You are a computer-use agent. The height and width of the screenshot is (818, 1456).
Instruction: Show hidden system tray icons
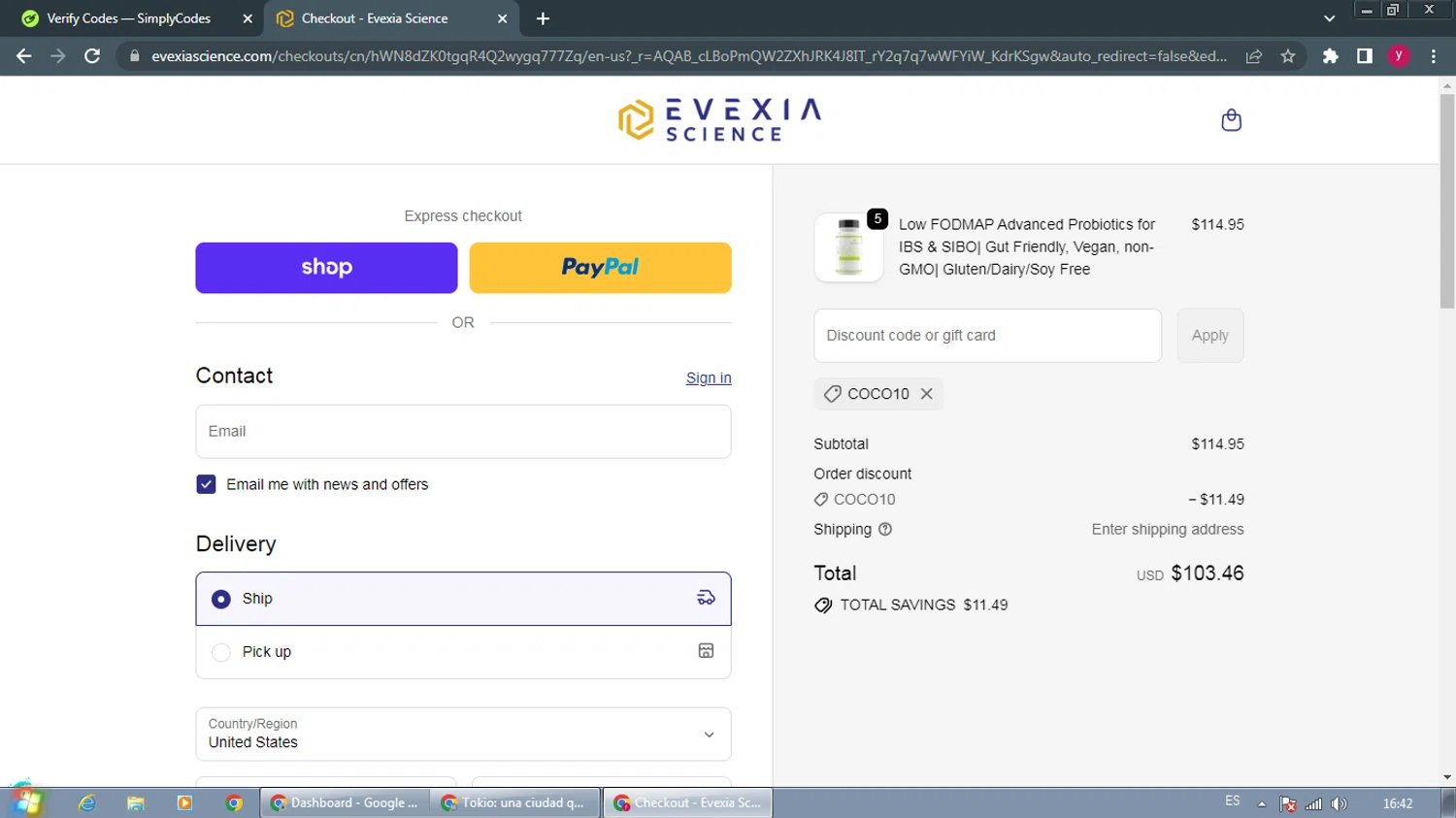1262,803
